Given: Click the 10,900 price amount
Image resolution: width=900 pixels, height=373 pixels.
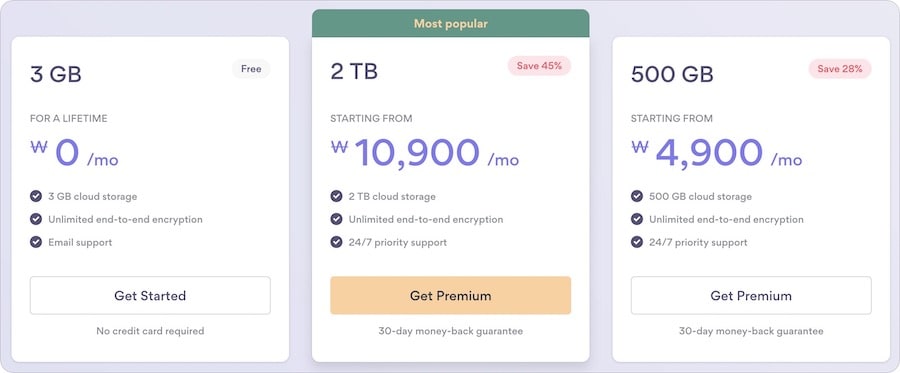Looking at the screenshot, I should (x=417, y=152).
